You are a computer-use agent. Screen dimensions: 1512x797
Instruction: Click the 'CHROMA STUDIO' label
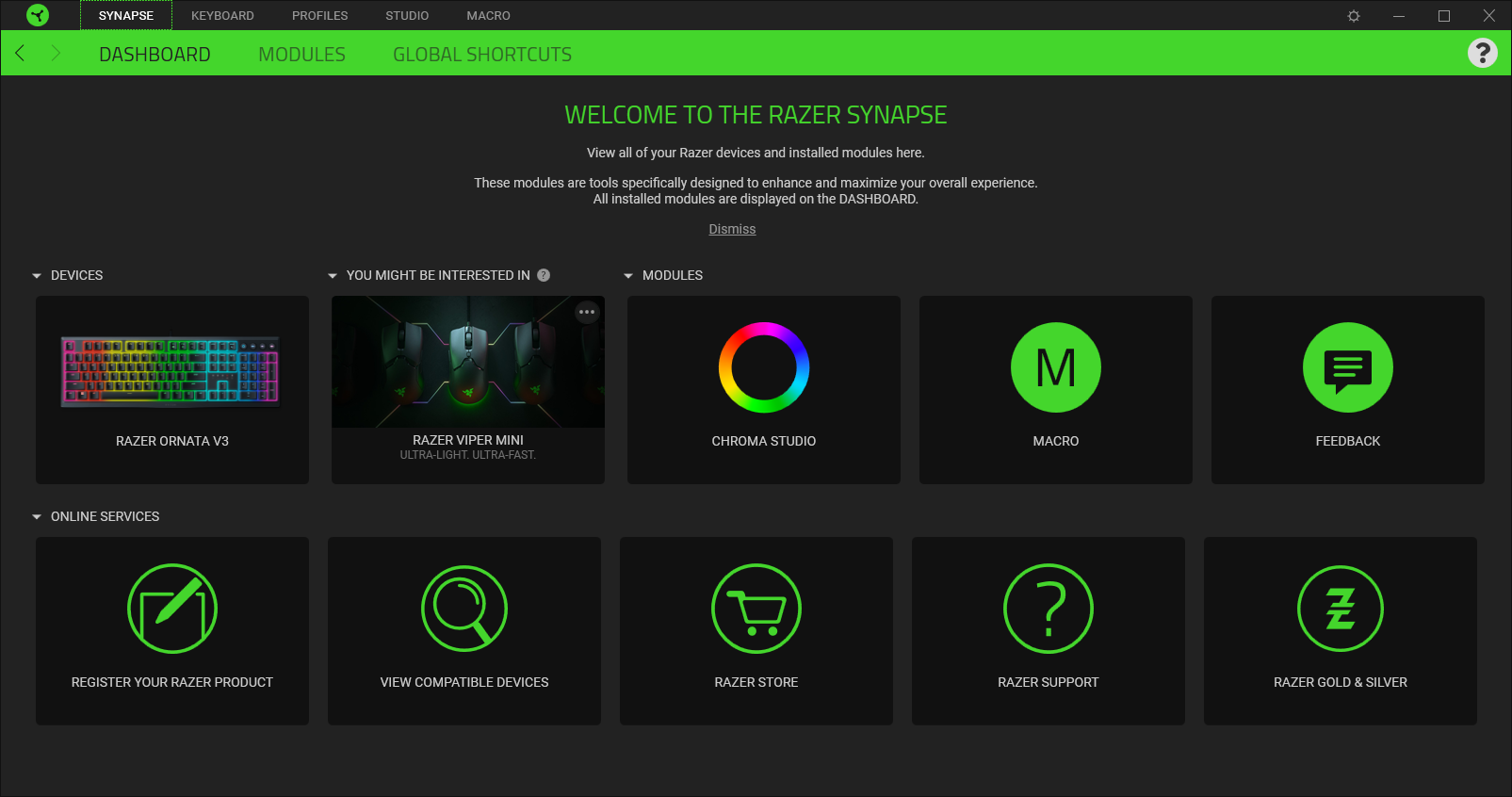pos(764,441)
